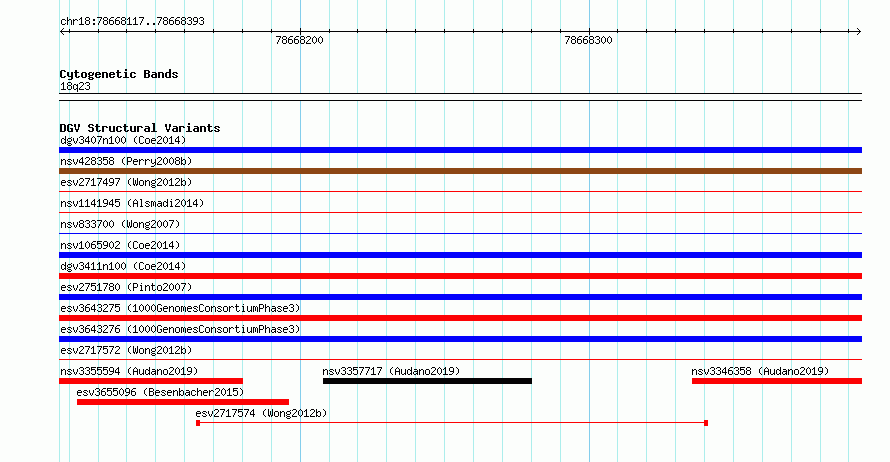Click the esv2751780 (Pinto2007) label
Screen dimensions: 890x462
pos(126,287)
